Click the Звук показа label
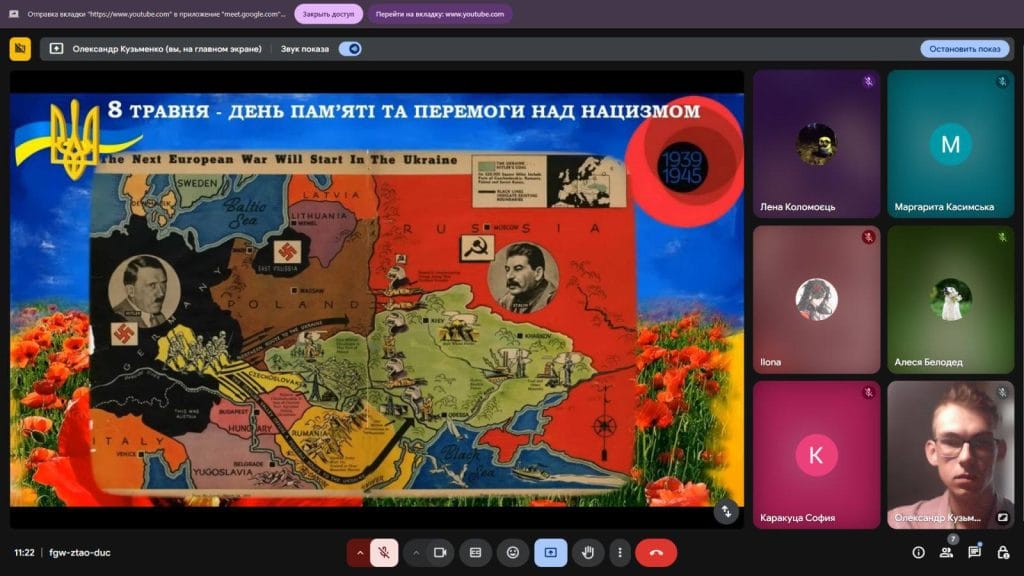Screen dimensions: 1024x576 click(x=305, y=49)
